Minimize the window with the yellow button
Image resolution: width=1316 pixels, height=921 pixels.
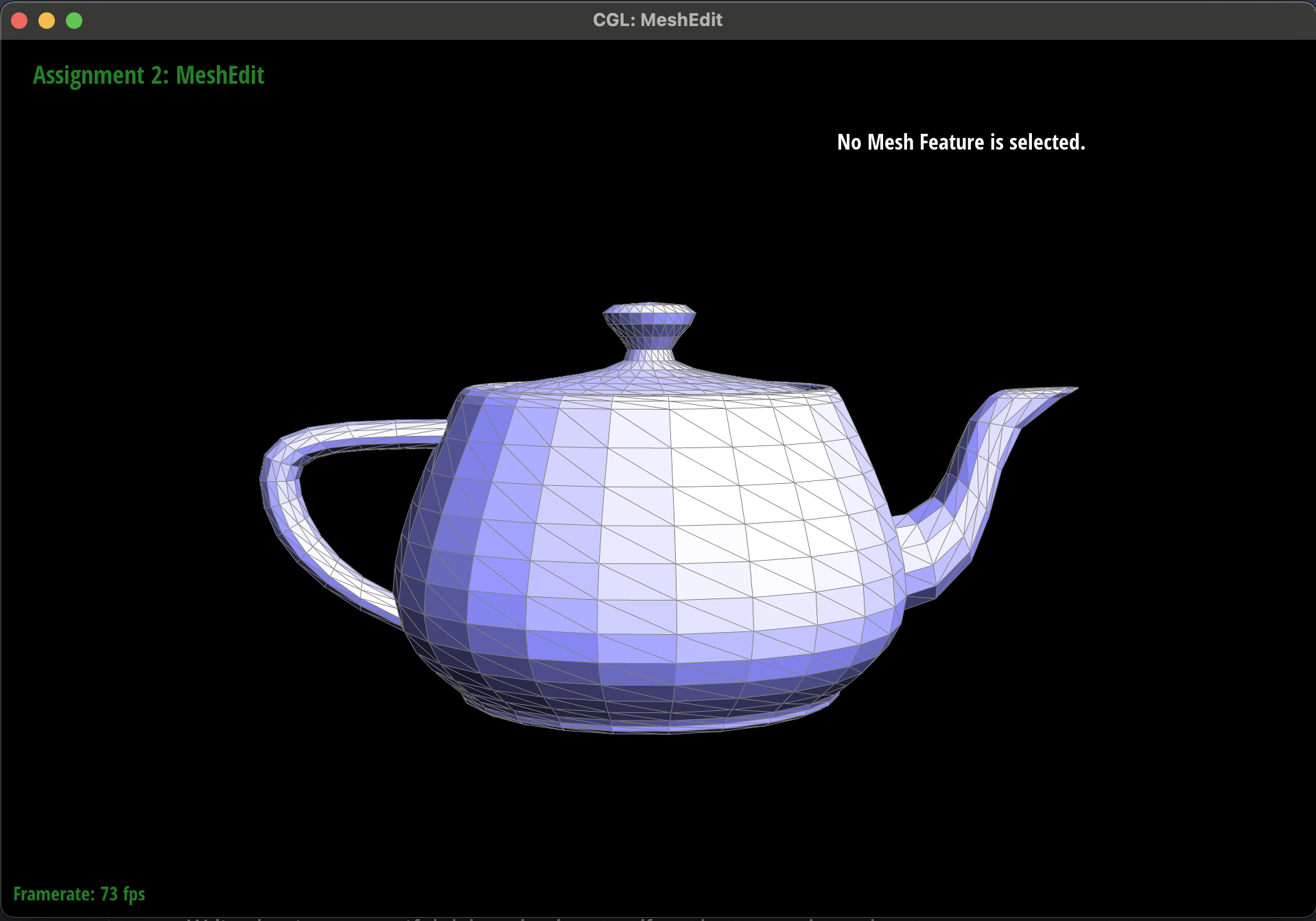[x=47, y=21]
